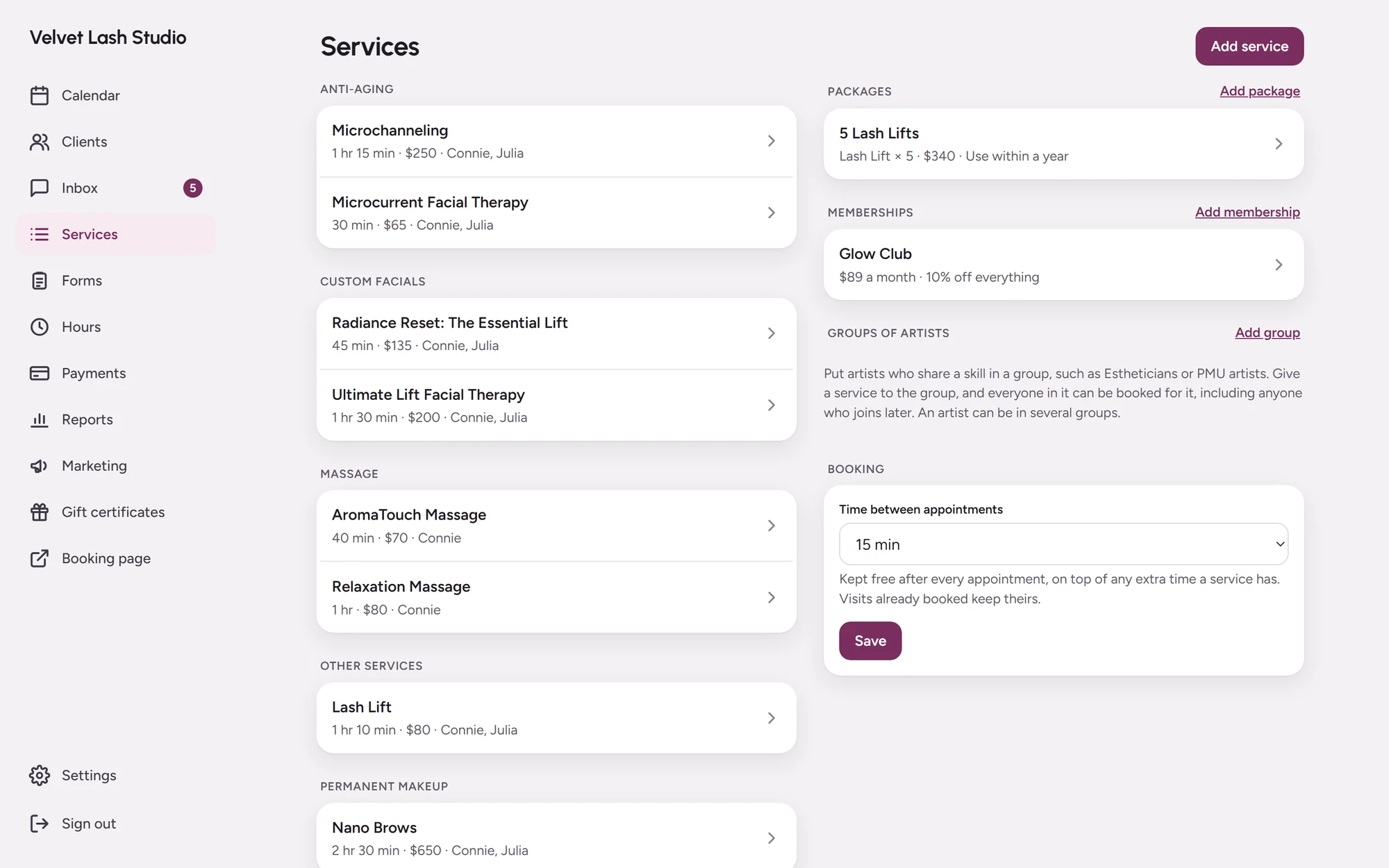
Task: Click the Inbox chat bubble icon
Action: click(40, 188)
